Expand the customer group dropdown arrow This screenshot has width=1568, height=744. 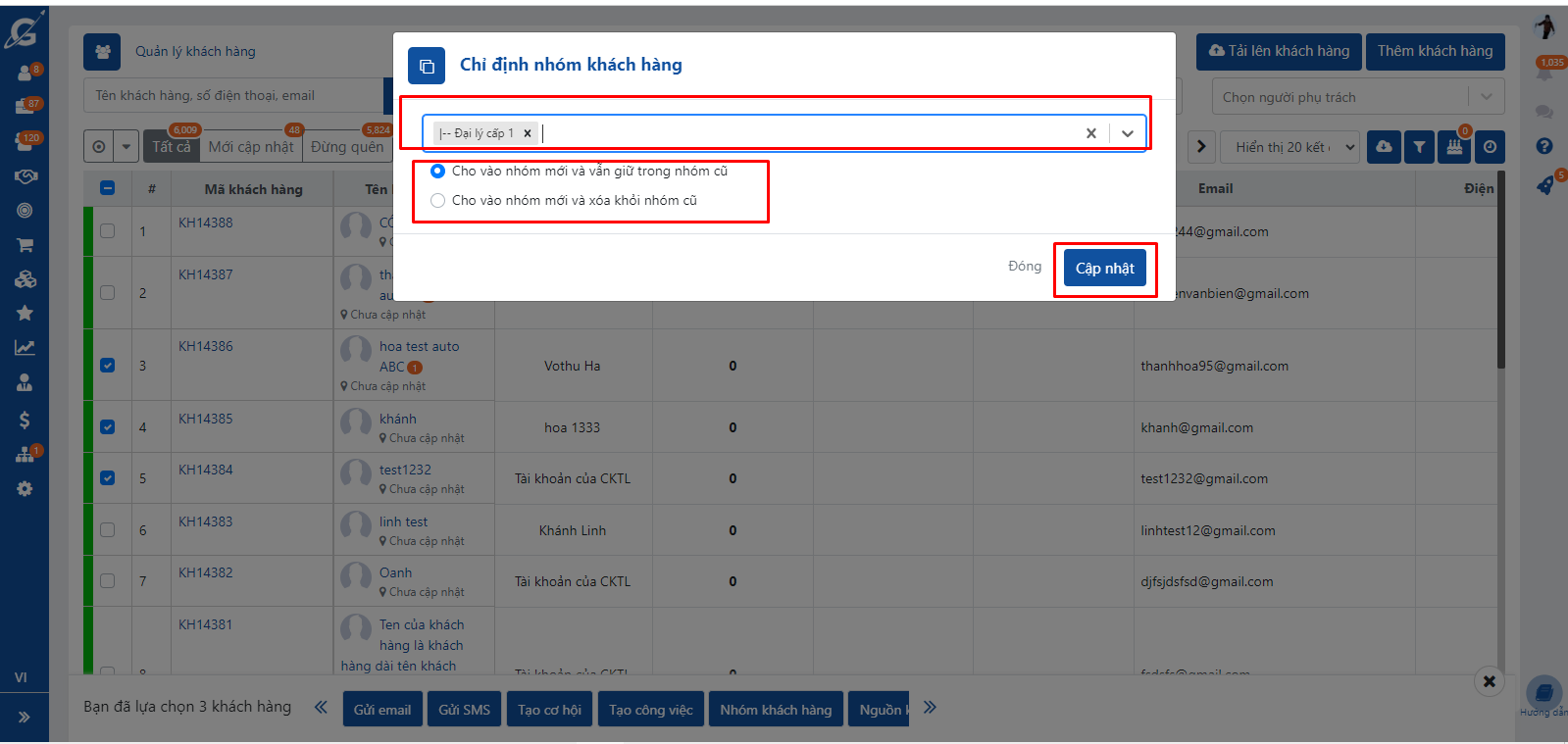[1128, 133]
